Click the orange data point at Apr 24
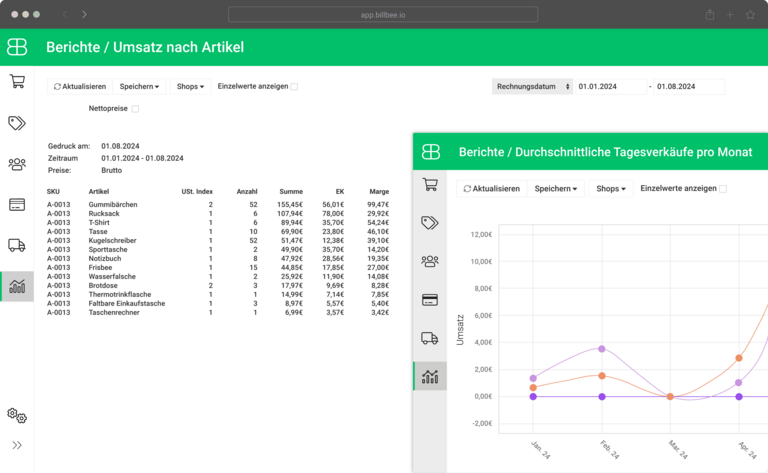 pos(739,358)
